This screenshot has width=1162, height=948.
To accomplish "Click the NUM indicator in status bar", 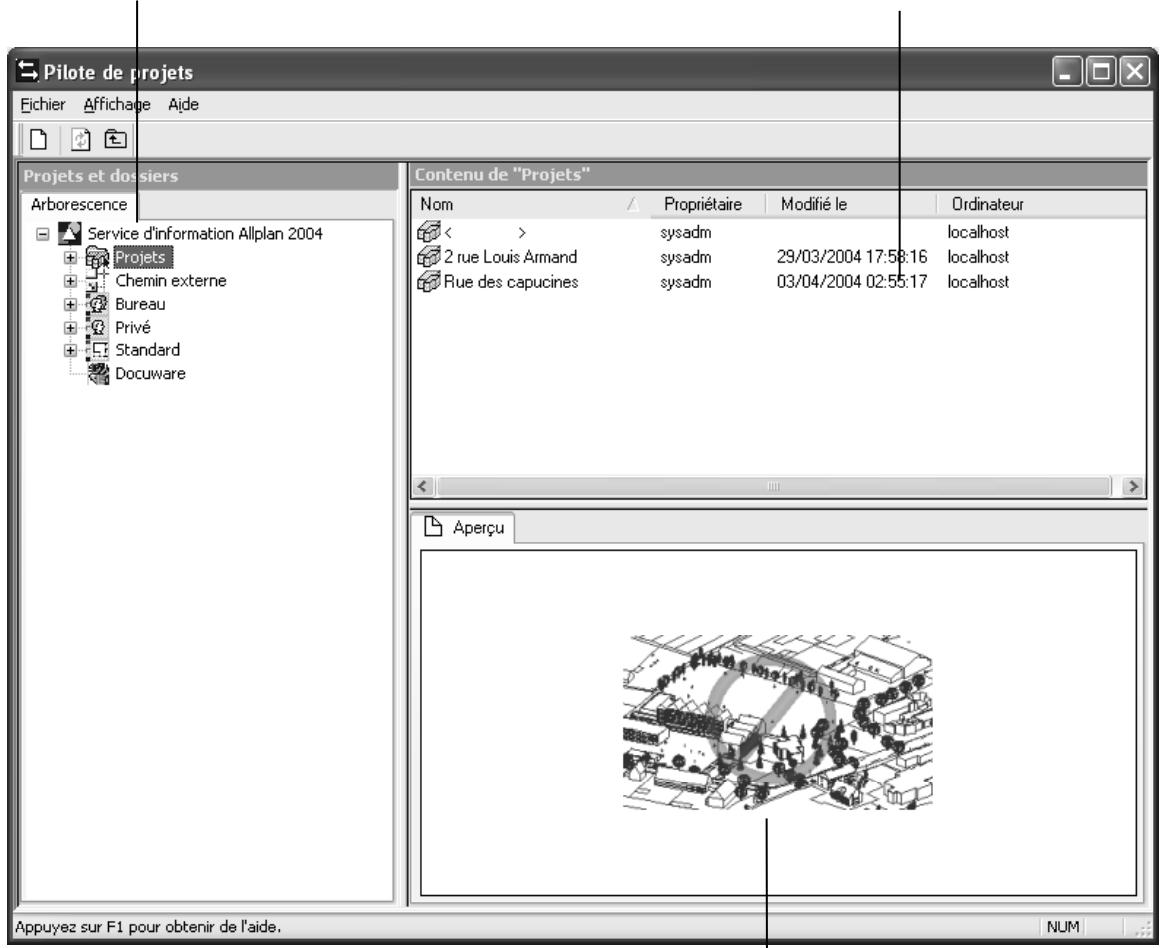I will tap(1063, 927).
